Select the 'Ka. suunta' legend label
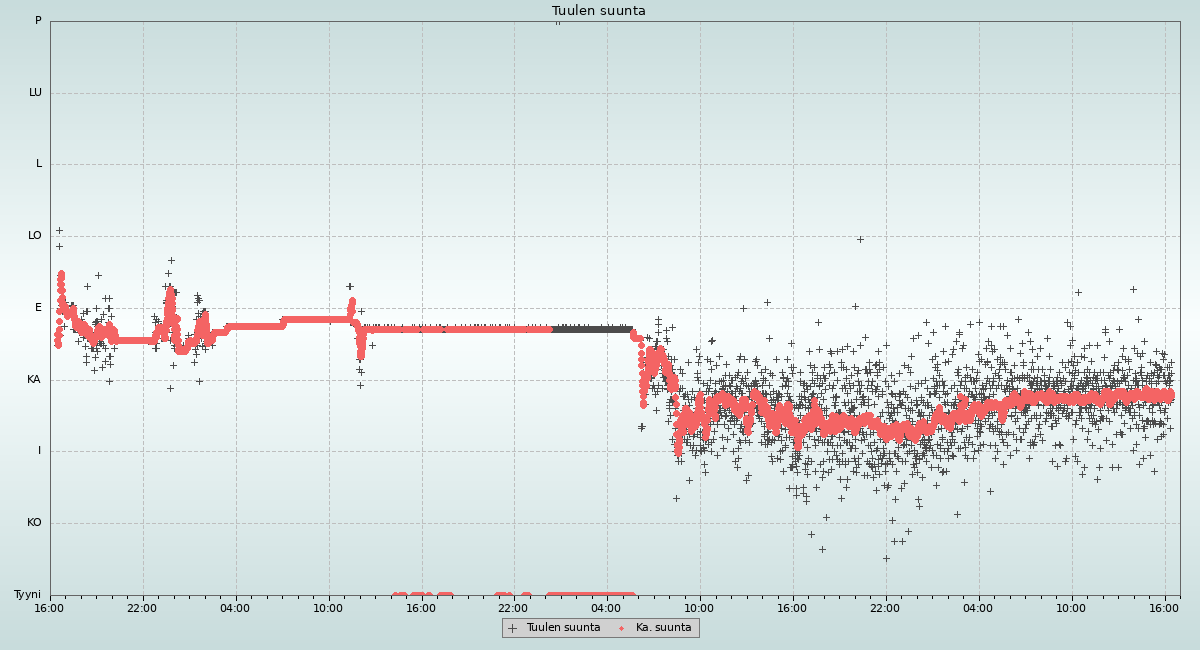 (663, 628)
